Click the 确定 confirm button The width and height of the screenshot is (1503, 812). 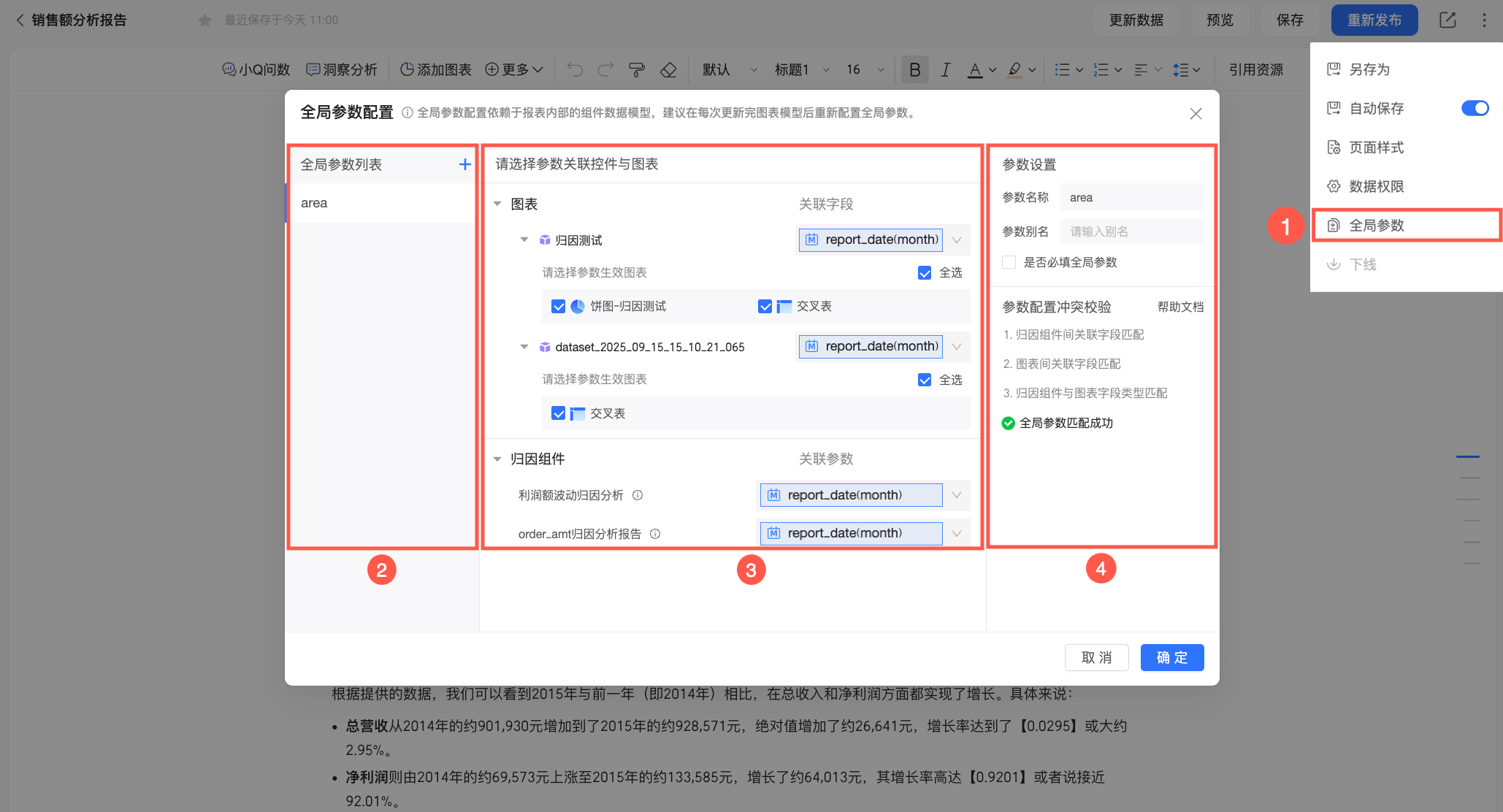coord(1171,657)
